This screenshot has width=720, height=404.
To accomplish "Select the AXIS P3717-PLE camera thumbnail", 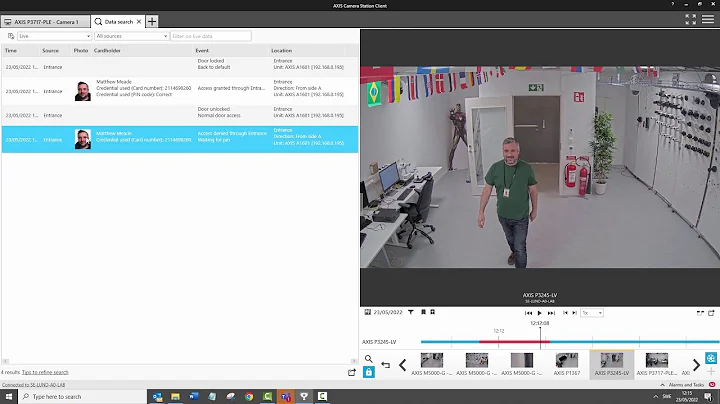I will (657, 364).
